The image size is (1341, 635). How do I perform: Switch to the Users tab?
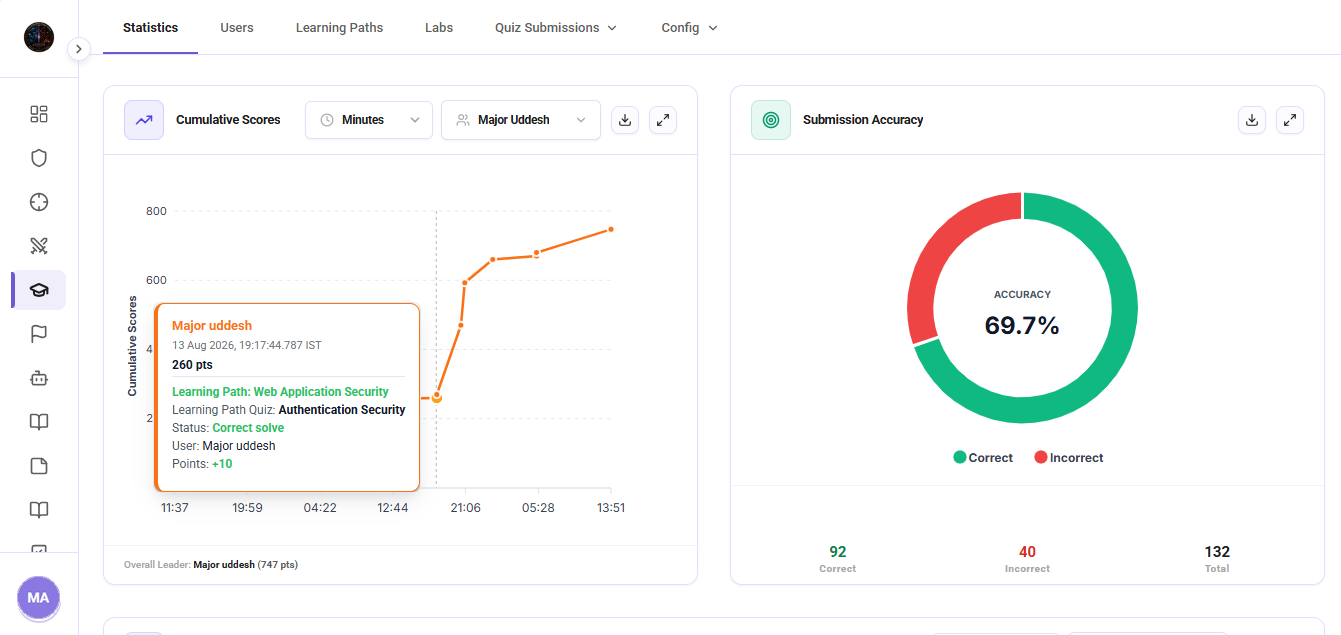click(x=237, y=28)
